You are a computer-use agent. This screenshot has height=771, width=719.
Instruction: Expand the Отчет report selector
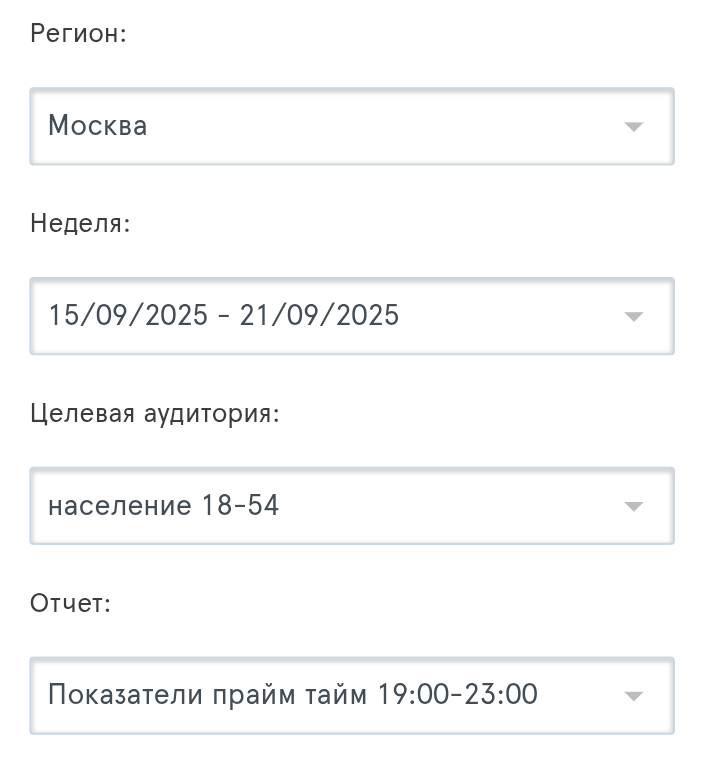[x=352, y=697]
